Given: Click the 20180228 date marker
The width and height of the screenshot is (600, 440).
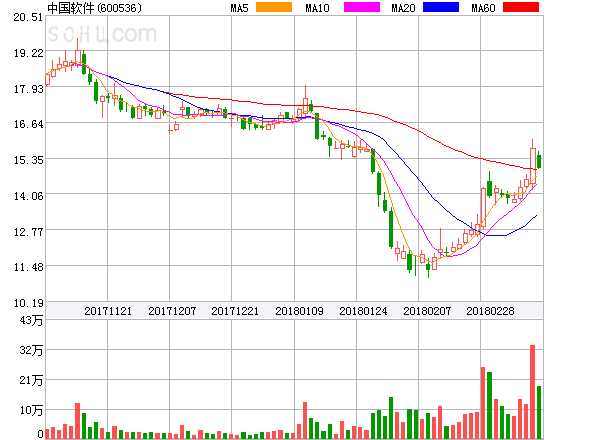Looking at the screenshot, I should coord(490,311).
